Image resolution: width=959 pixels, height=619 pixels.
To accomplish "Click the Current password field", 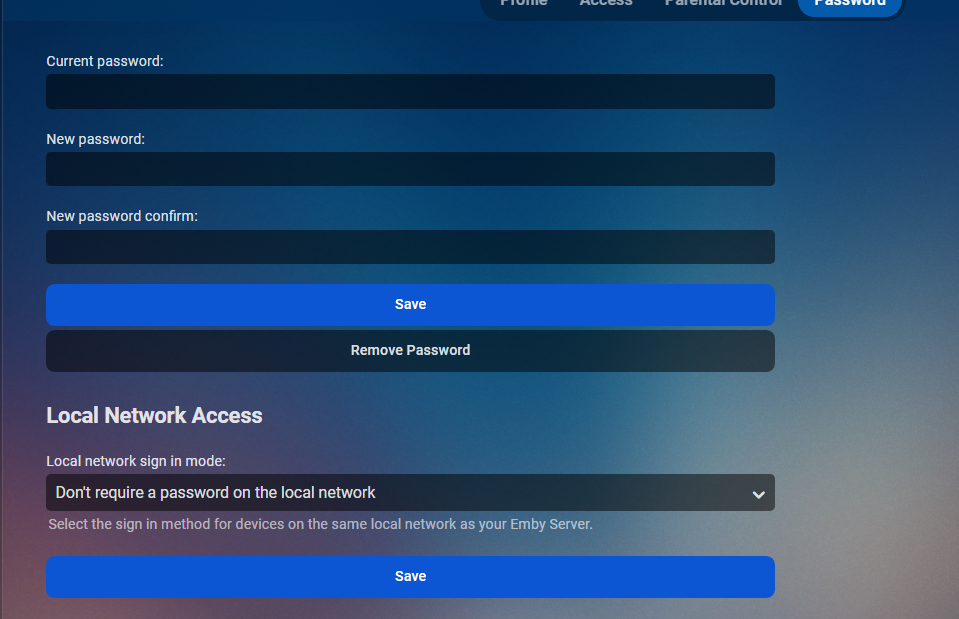I will click(x=410, y=92).
